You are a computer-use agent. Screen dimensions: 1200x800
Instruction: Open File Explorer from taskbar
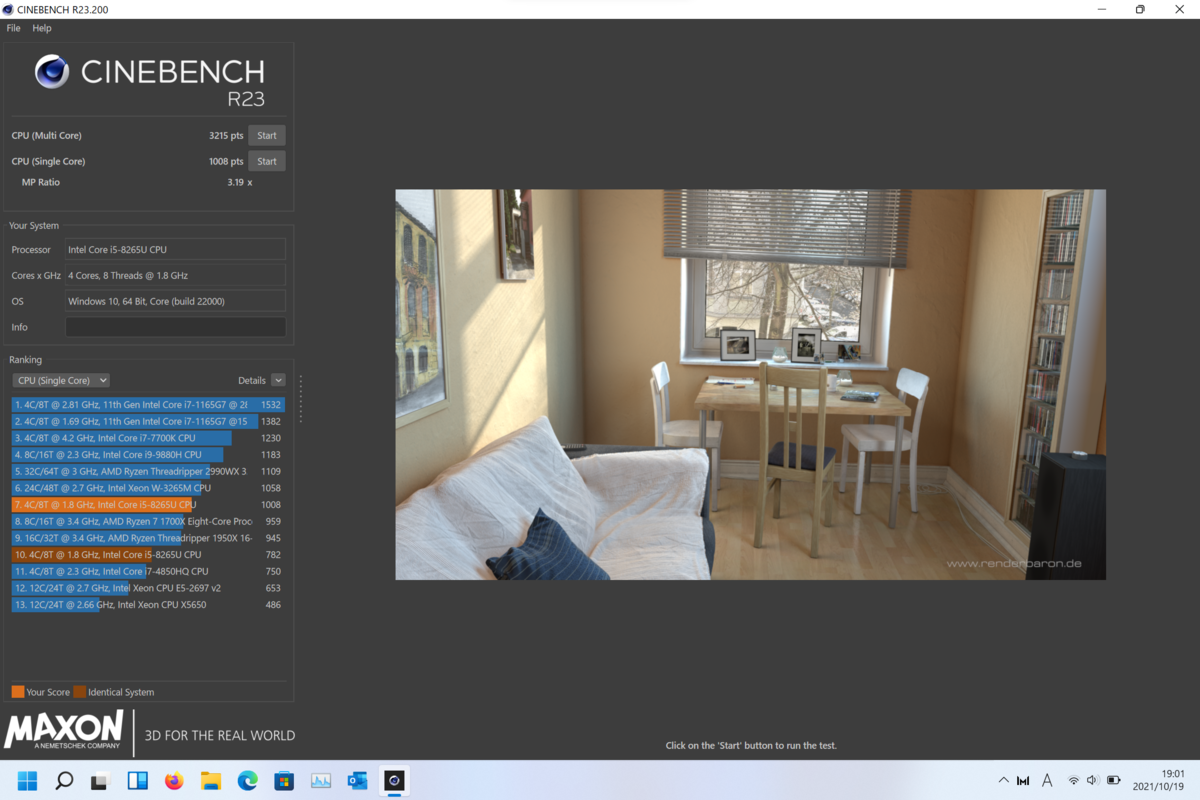(x=211, y=780)
